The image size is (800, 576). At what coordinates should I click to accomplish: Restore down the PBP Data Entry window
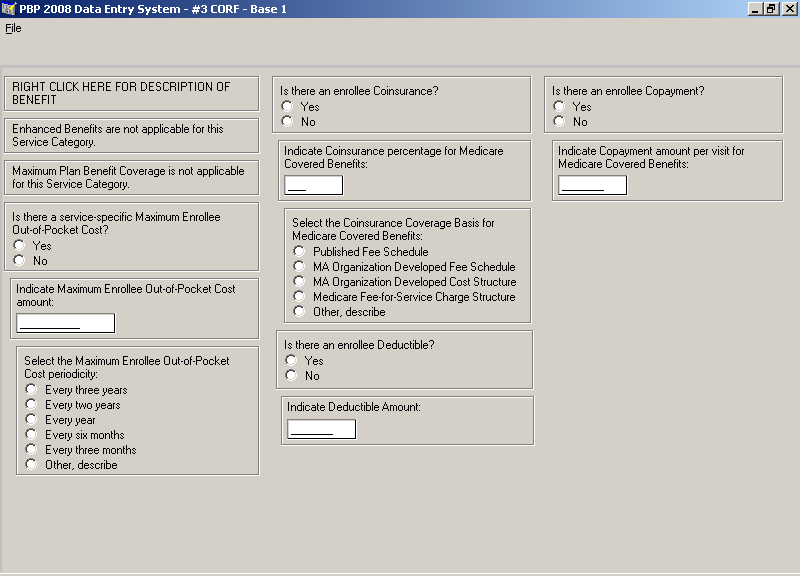[x=770, y=9]
